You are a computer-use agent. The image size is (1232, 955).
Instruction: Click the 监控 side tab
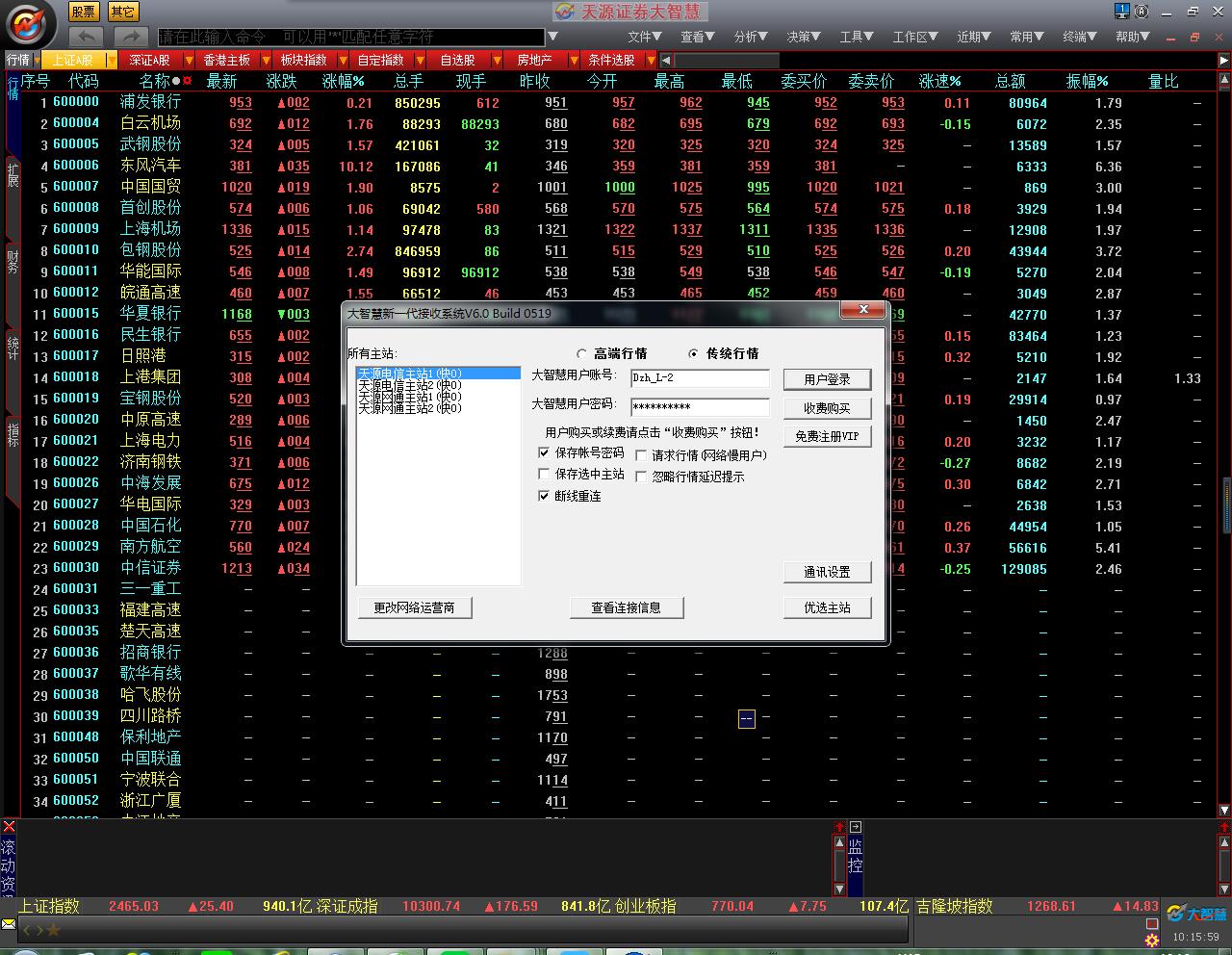pos(856,857)
